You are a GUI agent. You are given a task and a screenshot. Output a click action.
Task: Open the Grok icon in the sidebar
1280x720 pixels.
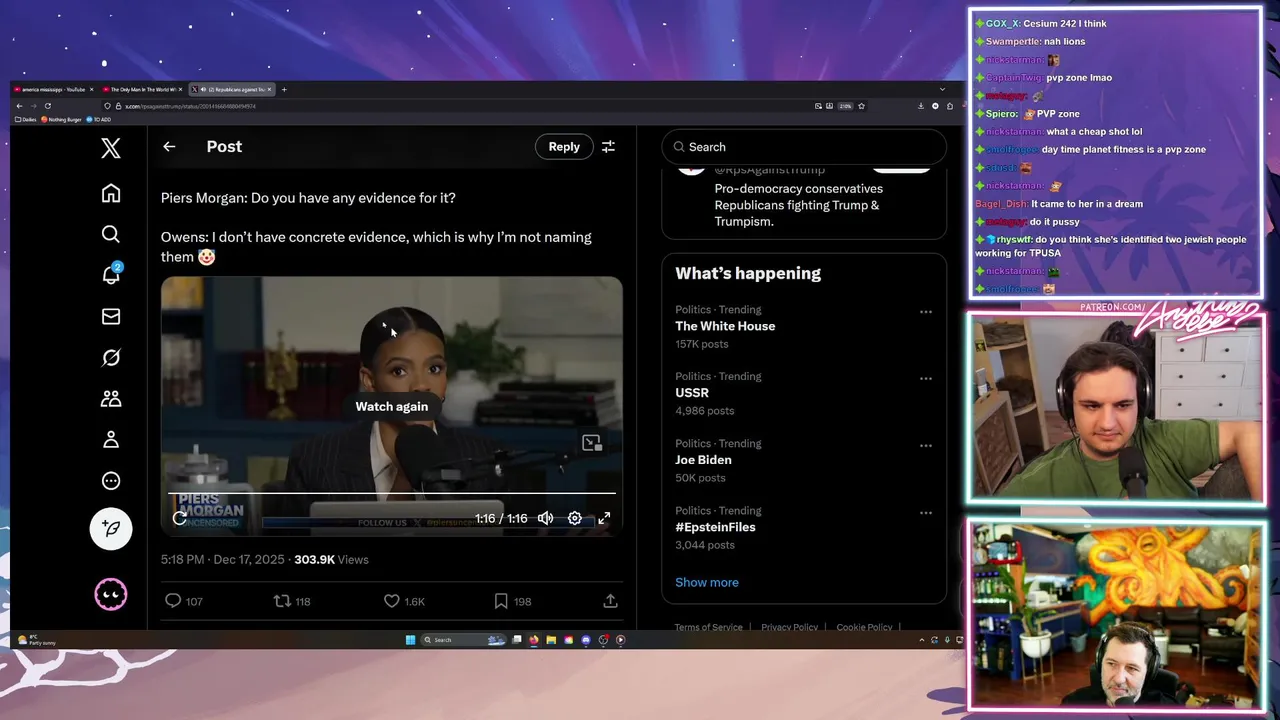point(111,357)
